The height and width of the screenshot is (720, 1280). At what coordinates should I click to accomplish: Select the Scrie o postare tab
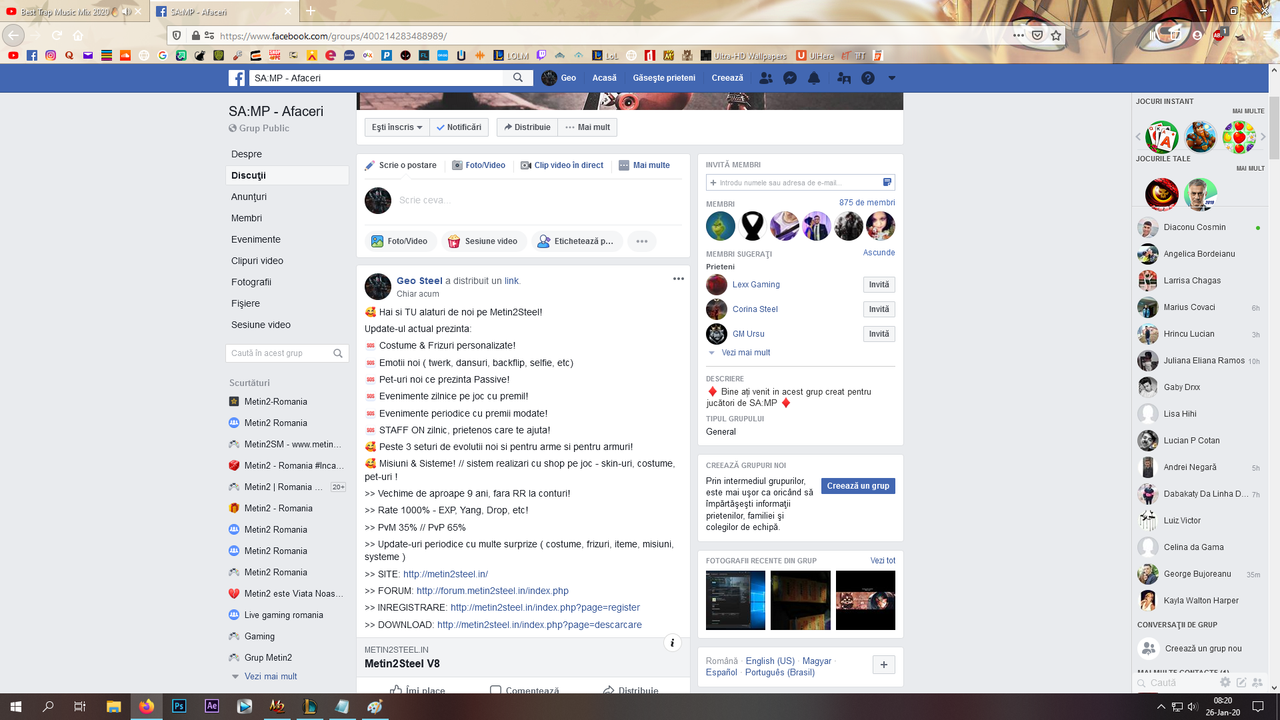coord(400,165)
